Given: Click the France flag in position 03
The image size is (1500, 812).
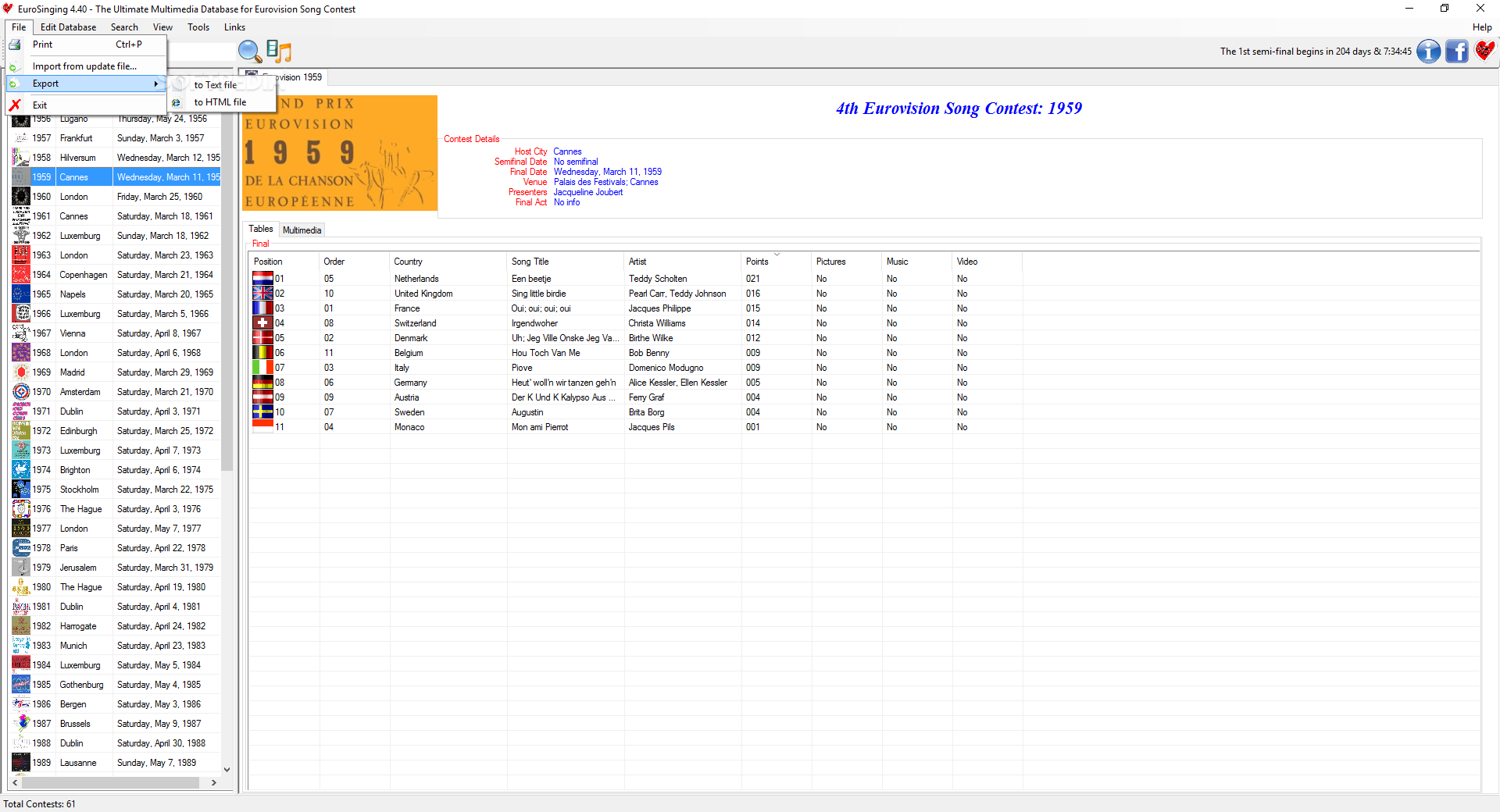Looking at the screenshot, I should [x=262, y=308].
